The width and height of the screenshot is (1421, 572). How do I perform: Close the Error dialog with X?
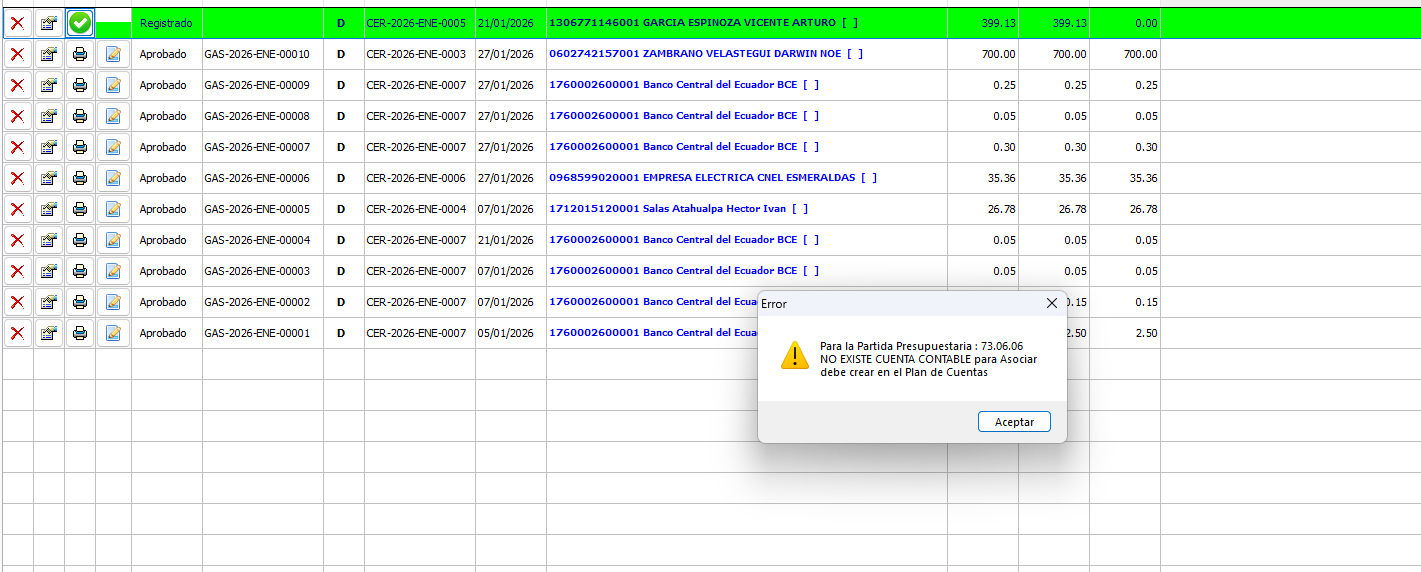[x=1051, y=303]
